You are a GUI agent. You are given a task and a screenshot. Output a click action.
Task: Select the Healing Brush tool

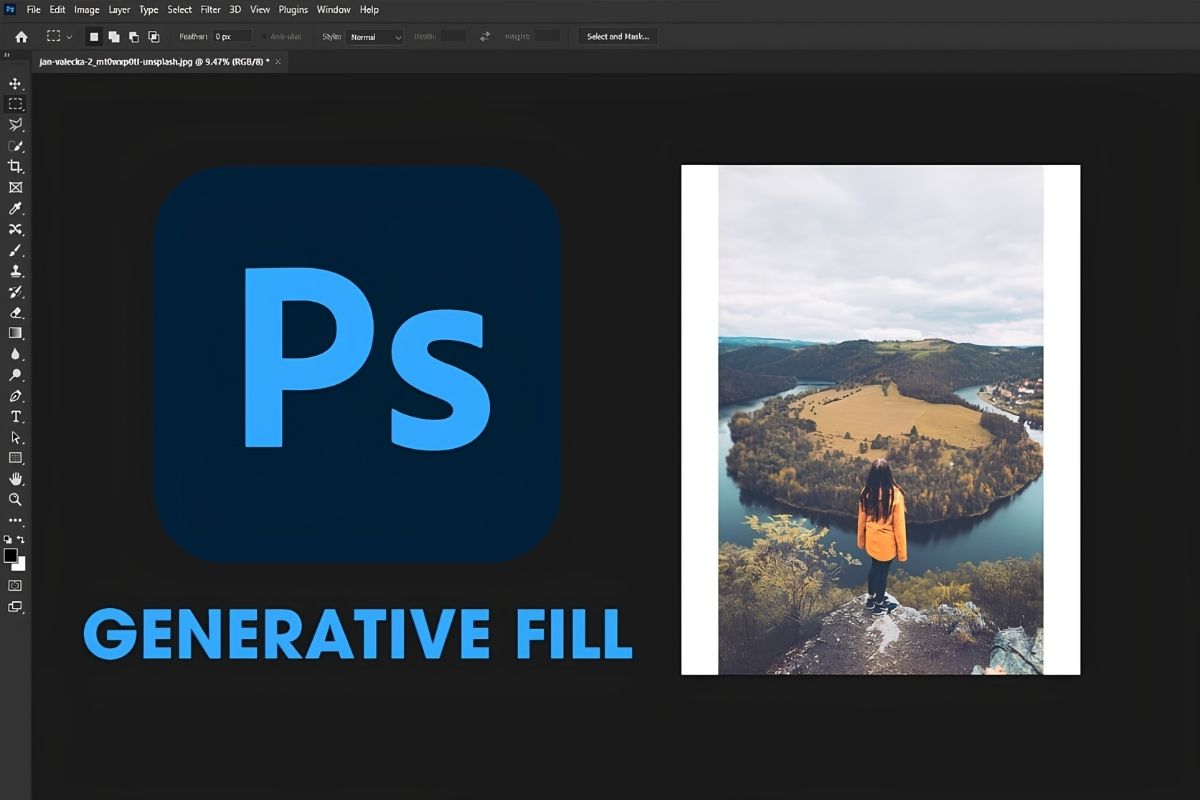[x=15, y=229]
